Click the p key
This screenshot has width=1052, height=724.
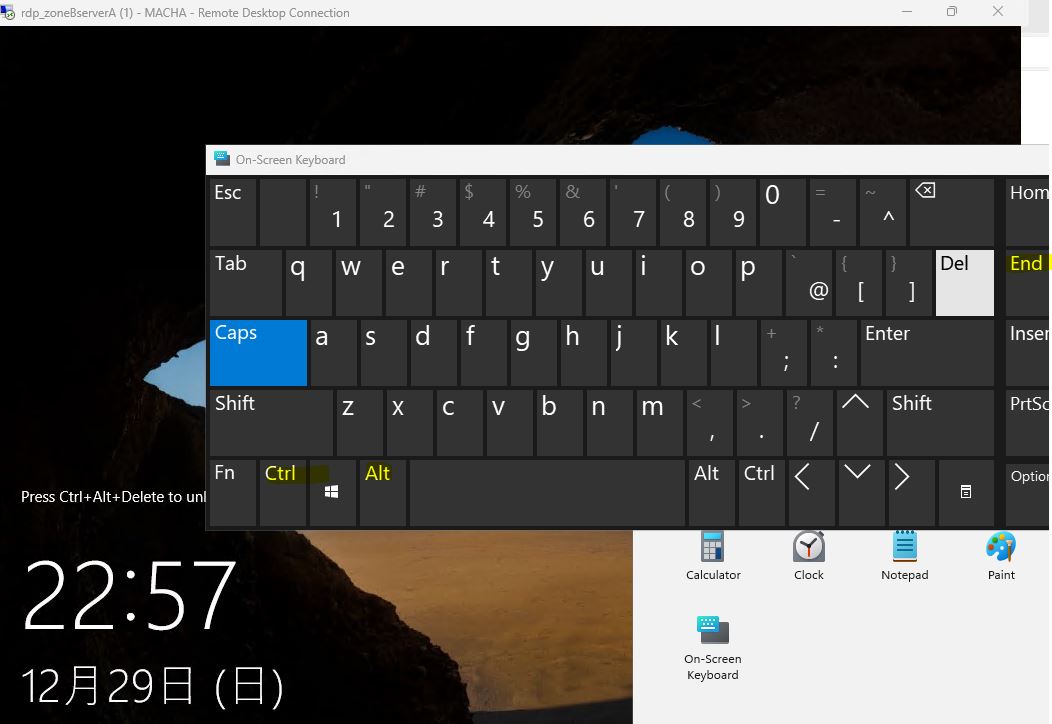click(x=759, y=282)
